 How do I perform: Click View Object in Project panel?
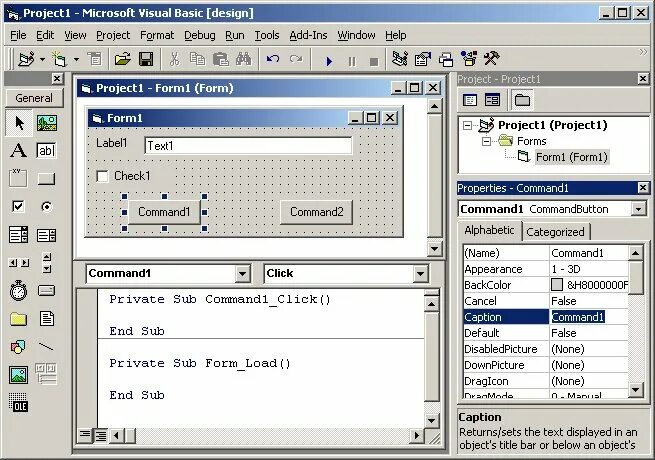[x=493, y=100]
